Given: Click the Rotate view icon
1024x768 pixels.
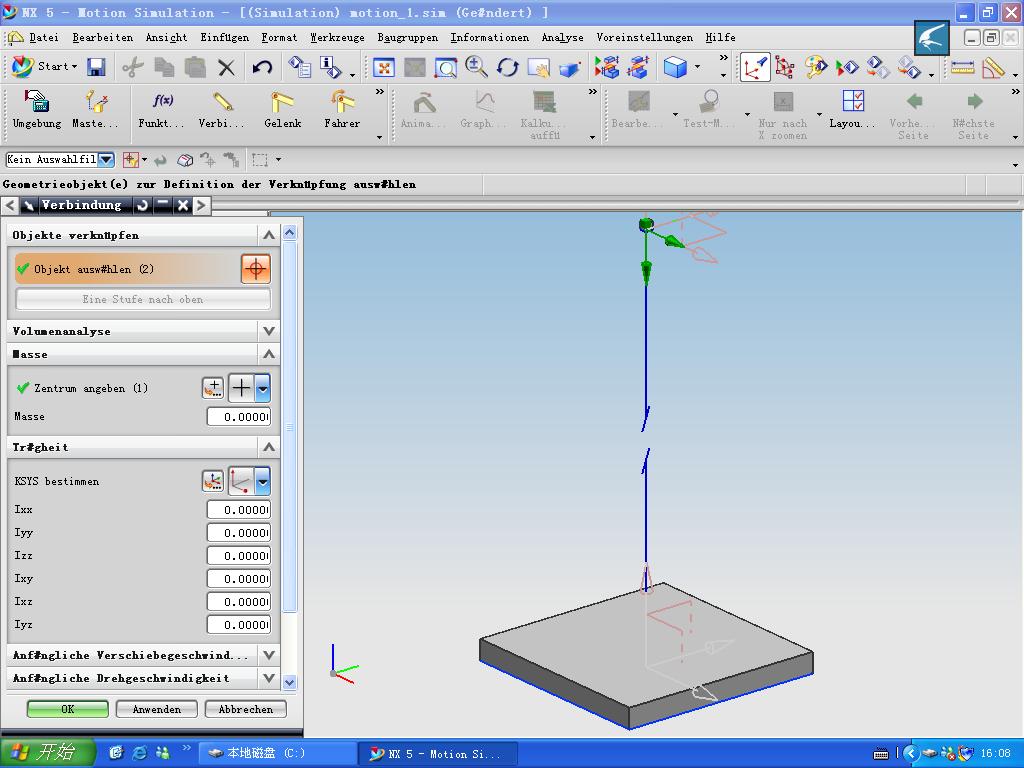Looking at the screenshot, I should pos(507,67).
